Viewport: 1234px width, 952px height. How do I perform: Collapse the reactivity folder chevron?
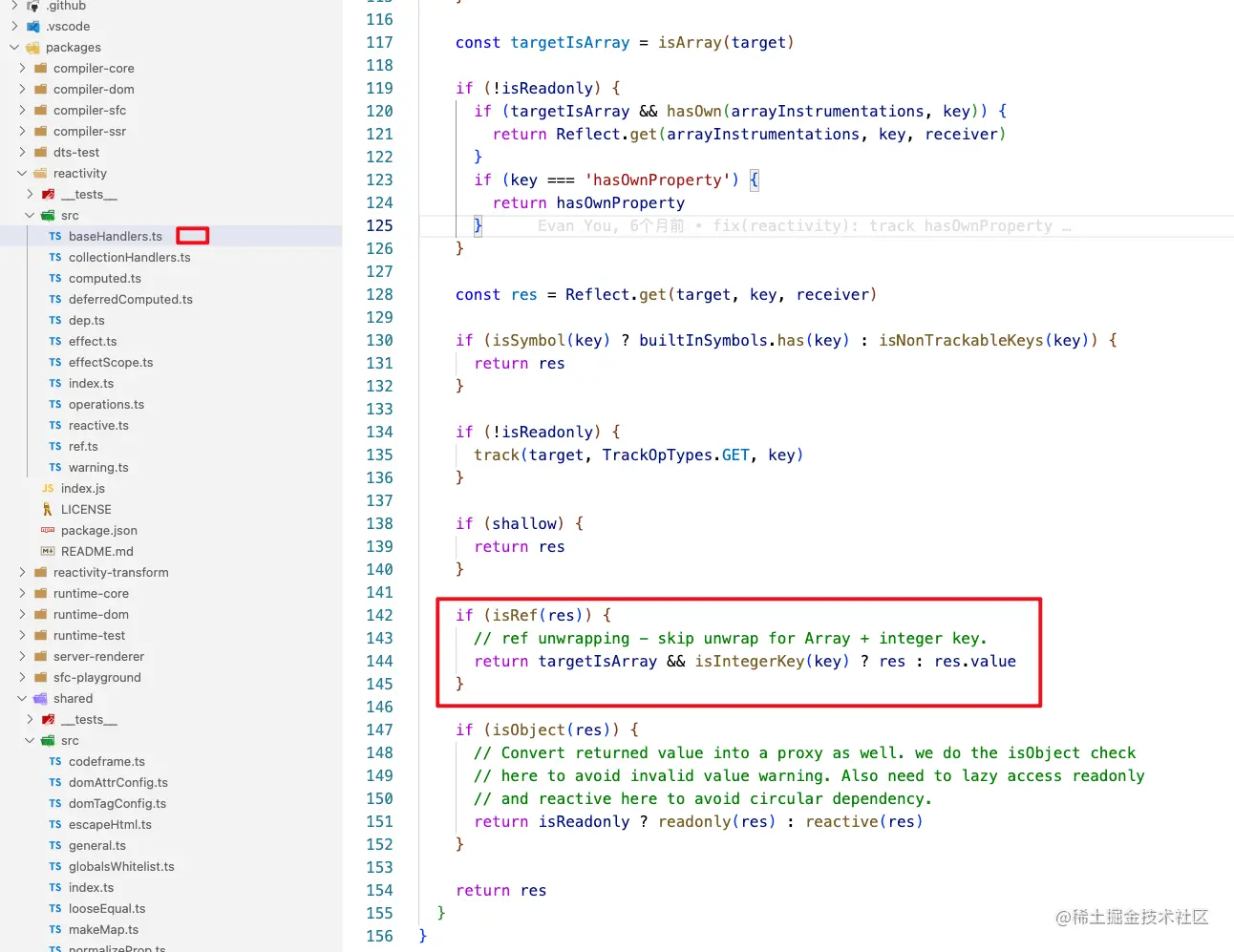click(23, 174)
